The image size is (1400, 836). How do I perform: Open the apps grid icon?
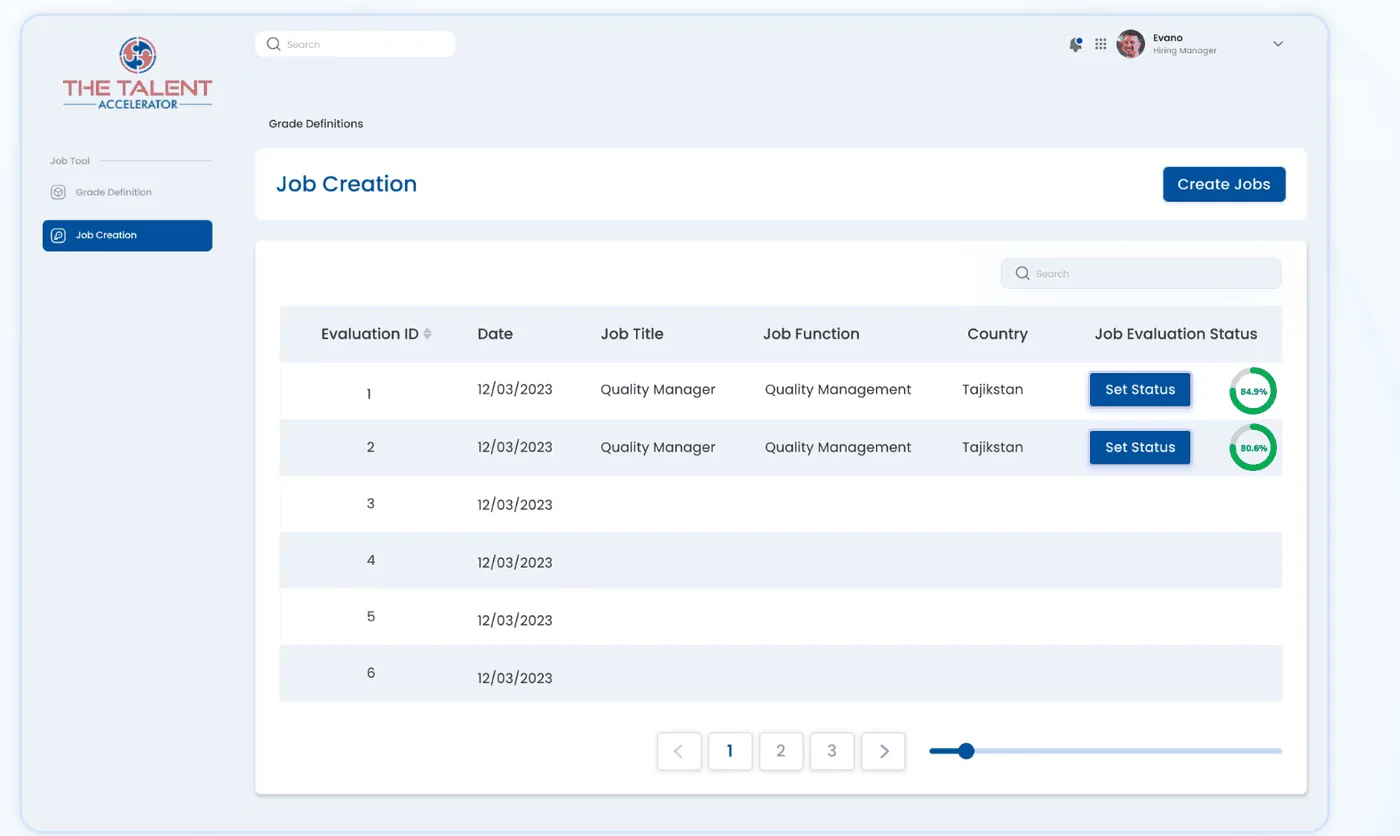(1100, 44)
